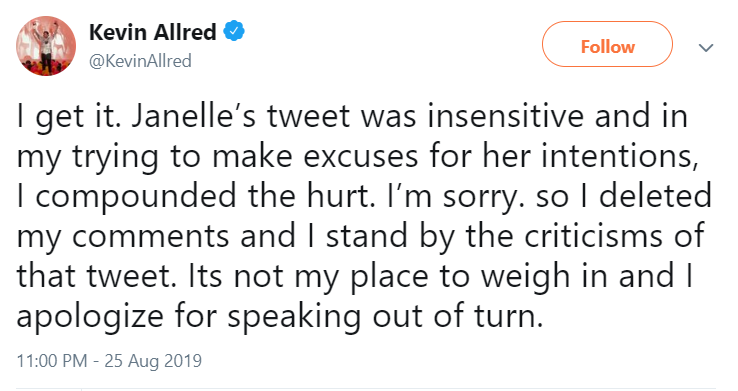The height and width of the screenshot is (391, 738).
Task: Click the word "compounded" in the tweet
Action: point(136,197)
